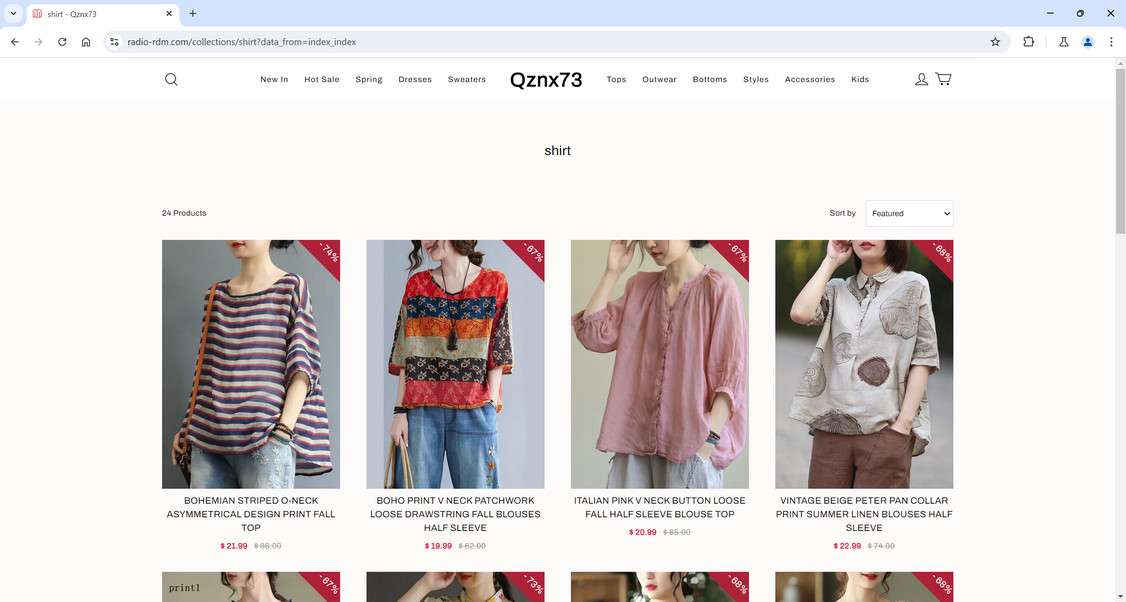The width and height of the screenshot is (1126, 602).
Task: Open the New In menu
Action: (x=274, y=80)
